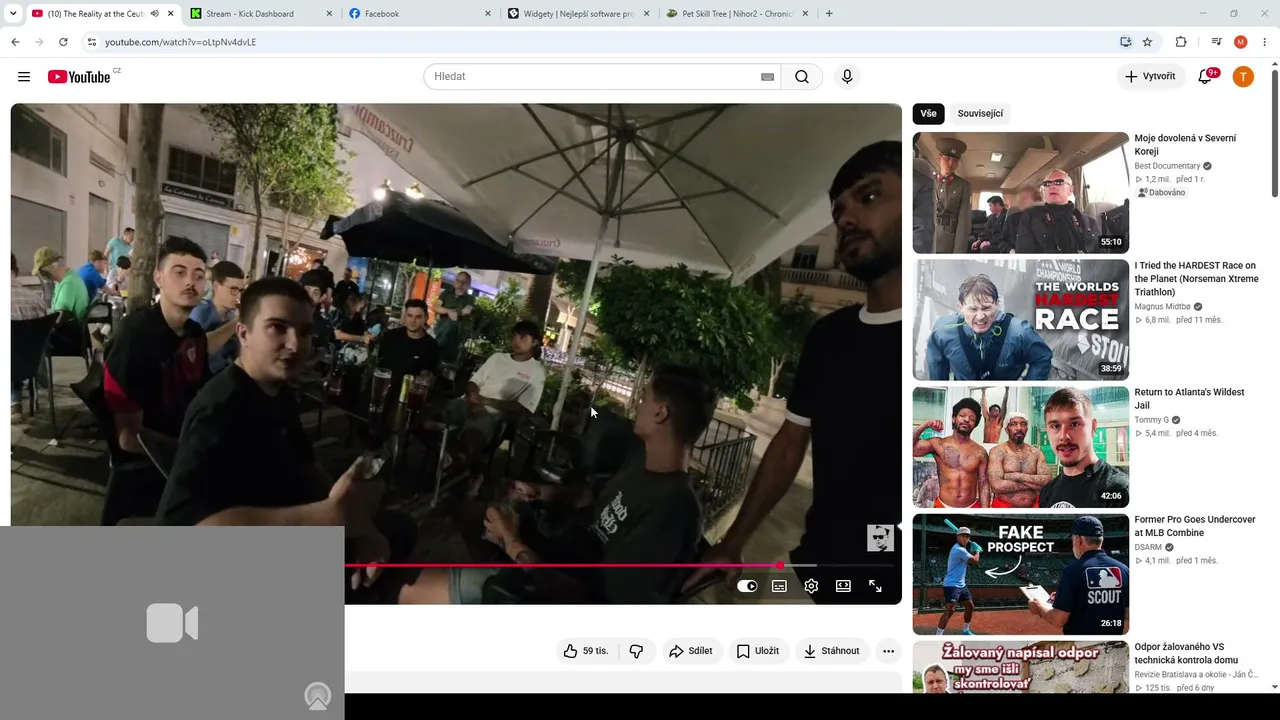Expand the tab search dropdown arrow
Screen dimensions: 1280x720
coord(13,14)
